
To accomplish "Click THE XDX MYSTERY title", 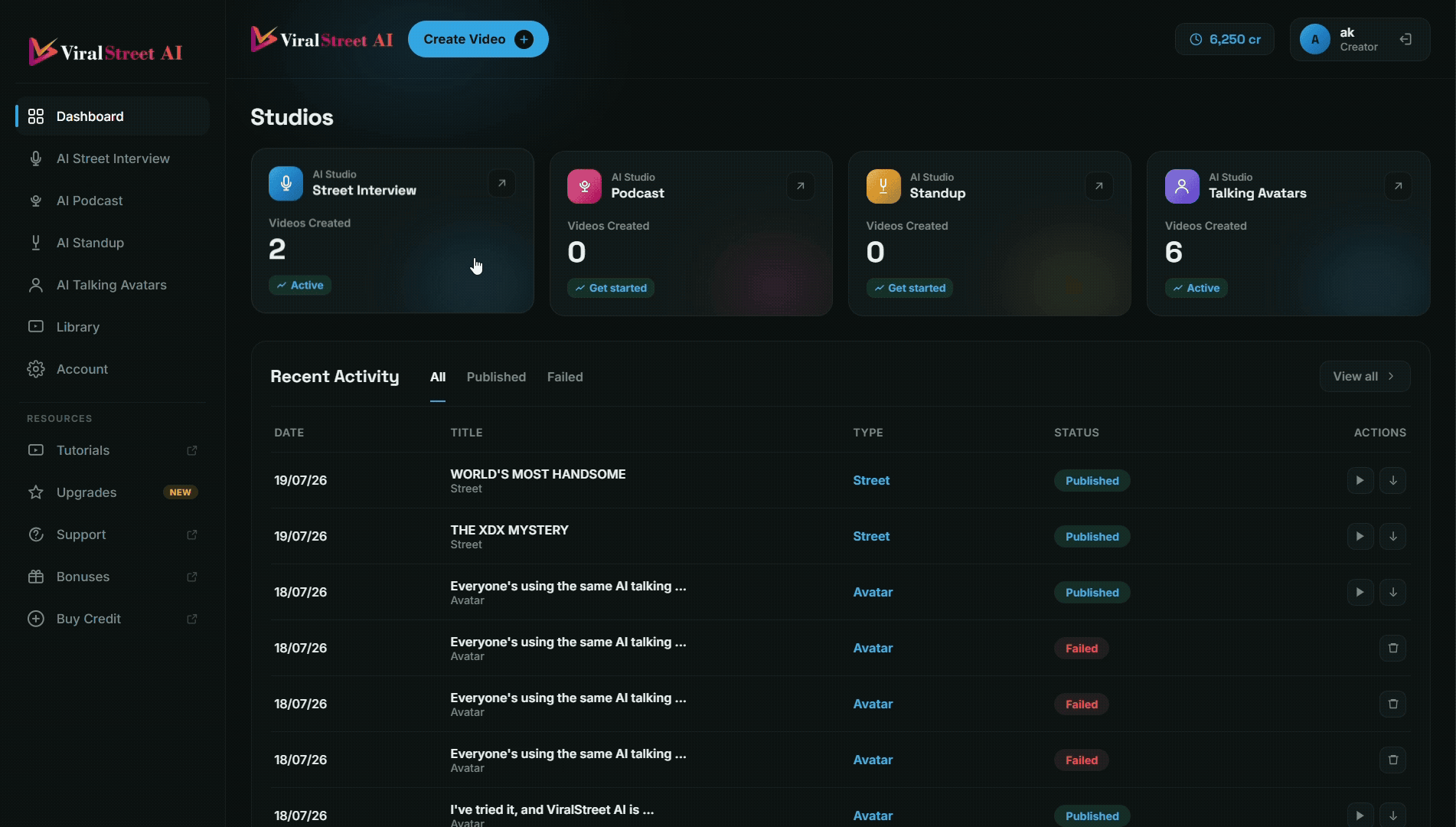I will pos(510,530).
